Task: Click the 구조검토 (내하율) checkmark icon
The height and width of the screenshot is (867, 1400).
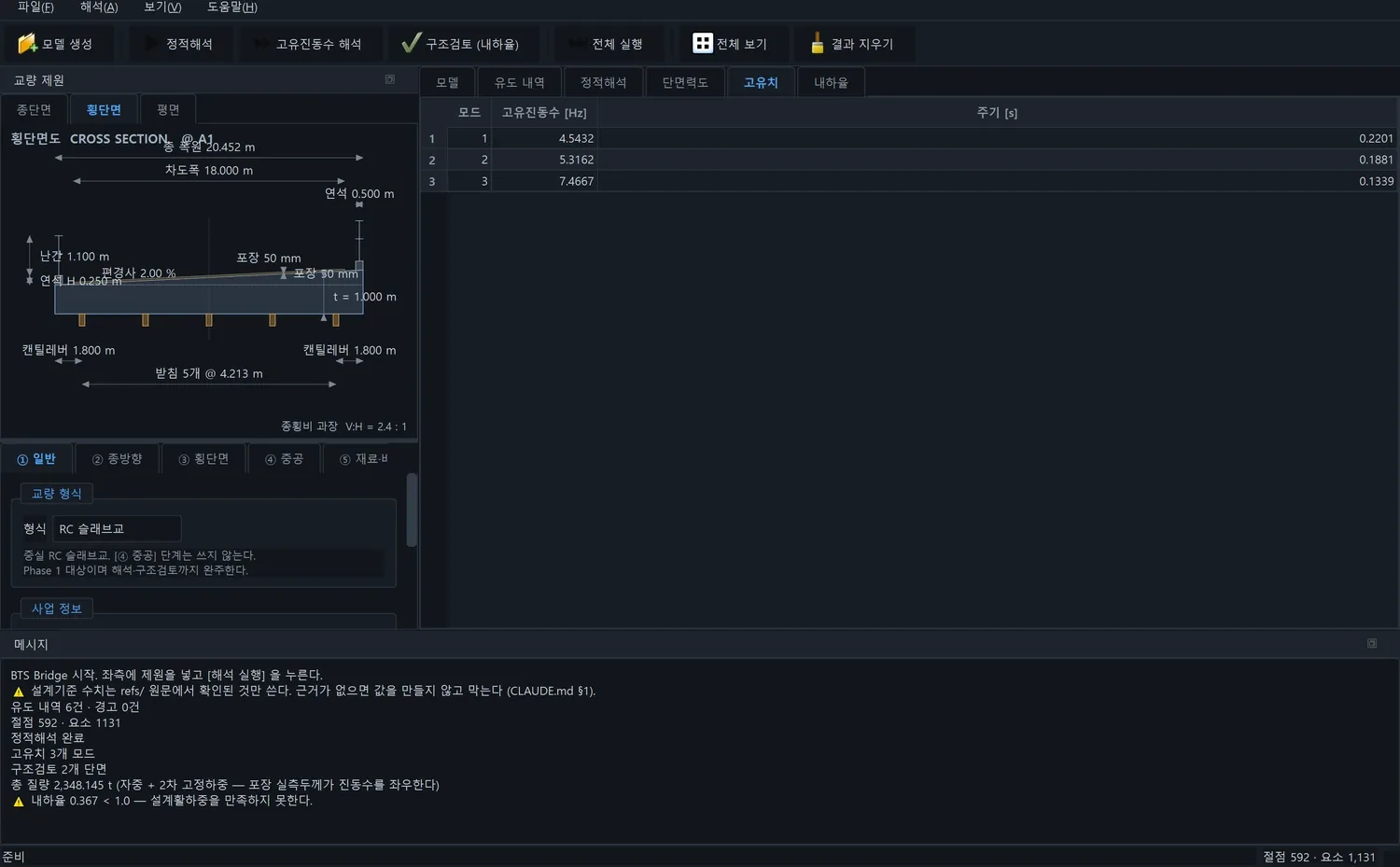Action: [x=411, y=44]
